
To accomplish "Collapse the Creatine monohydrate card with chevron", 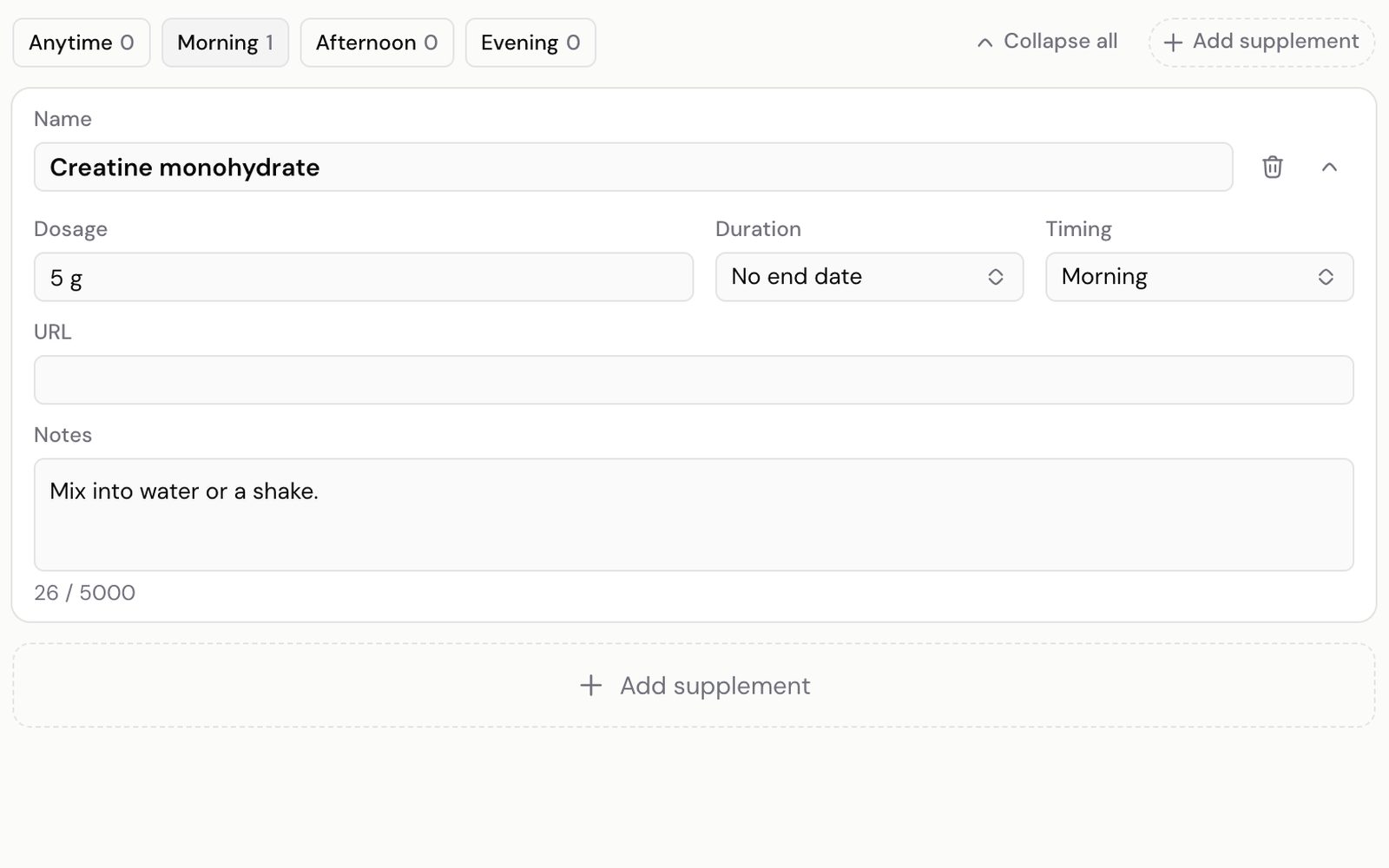I will click(x=1329, y=167).
